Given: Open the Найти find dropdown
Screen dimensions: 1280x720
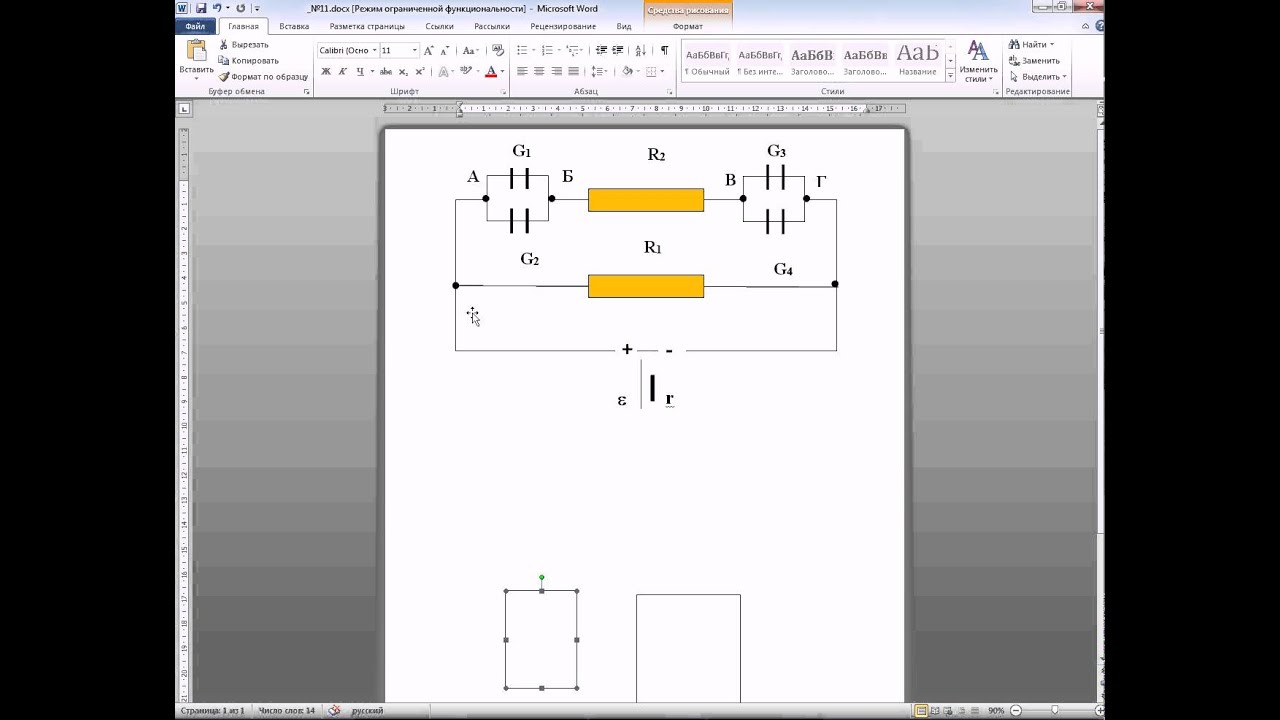Looking at the screenshot, I should tap(1031, 45).
